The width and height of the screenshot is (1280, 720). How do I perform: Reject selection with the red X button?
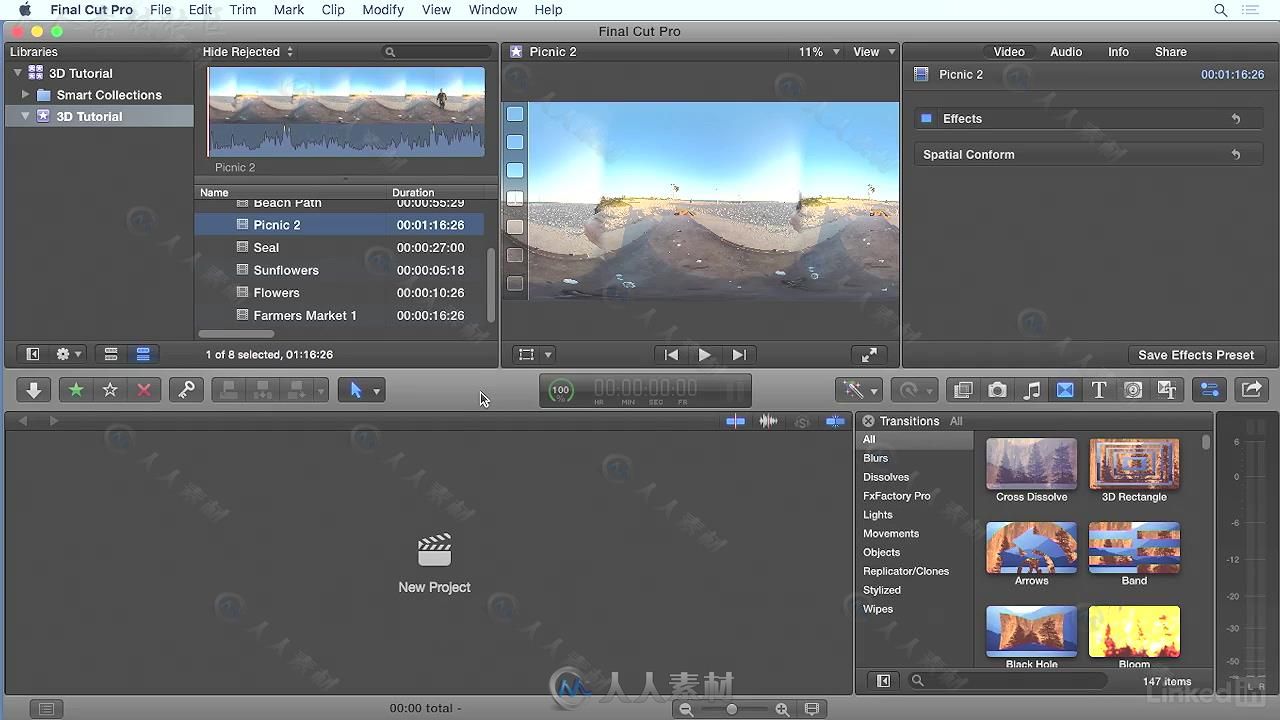(144, 390)
